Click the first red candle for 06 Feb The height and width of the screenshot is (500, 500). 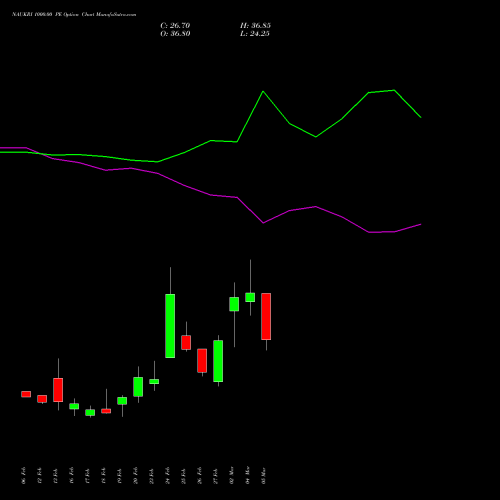click(26, 394)
